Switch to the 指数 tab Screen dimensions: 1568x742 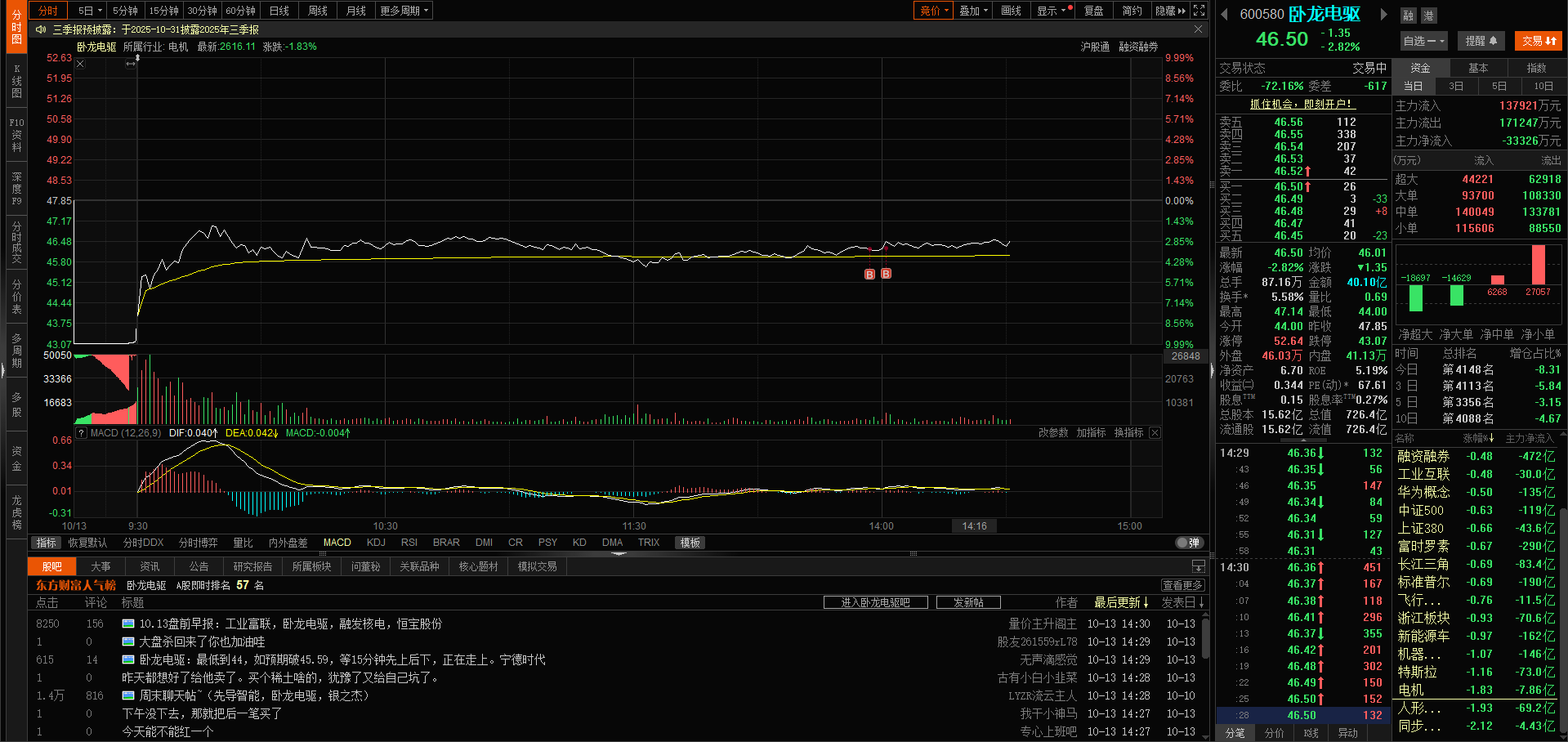point(1536,68)
